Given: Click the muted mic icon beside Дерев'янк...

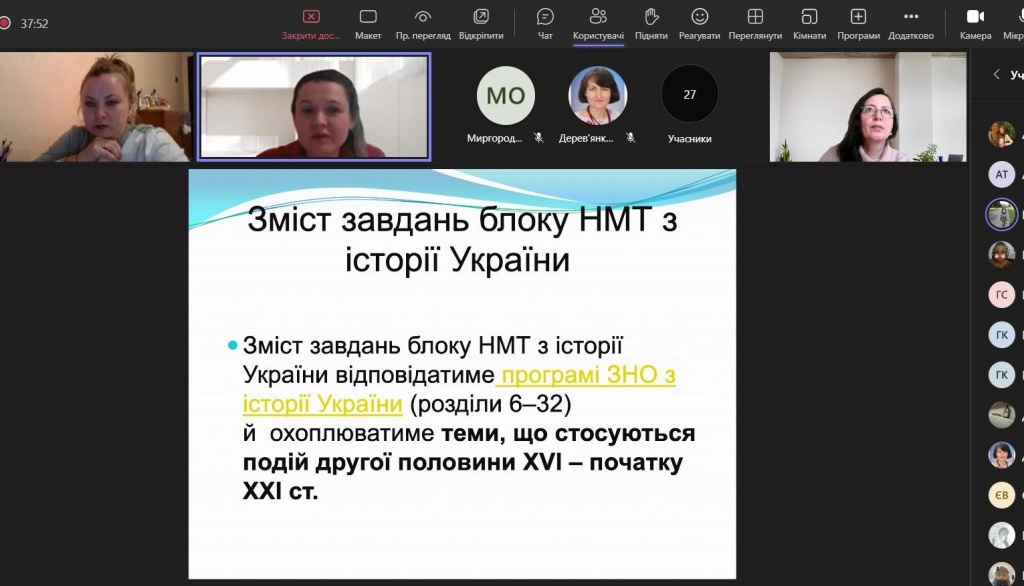Looking at the screenshot, I should [x=630, y=138].
